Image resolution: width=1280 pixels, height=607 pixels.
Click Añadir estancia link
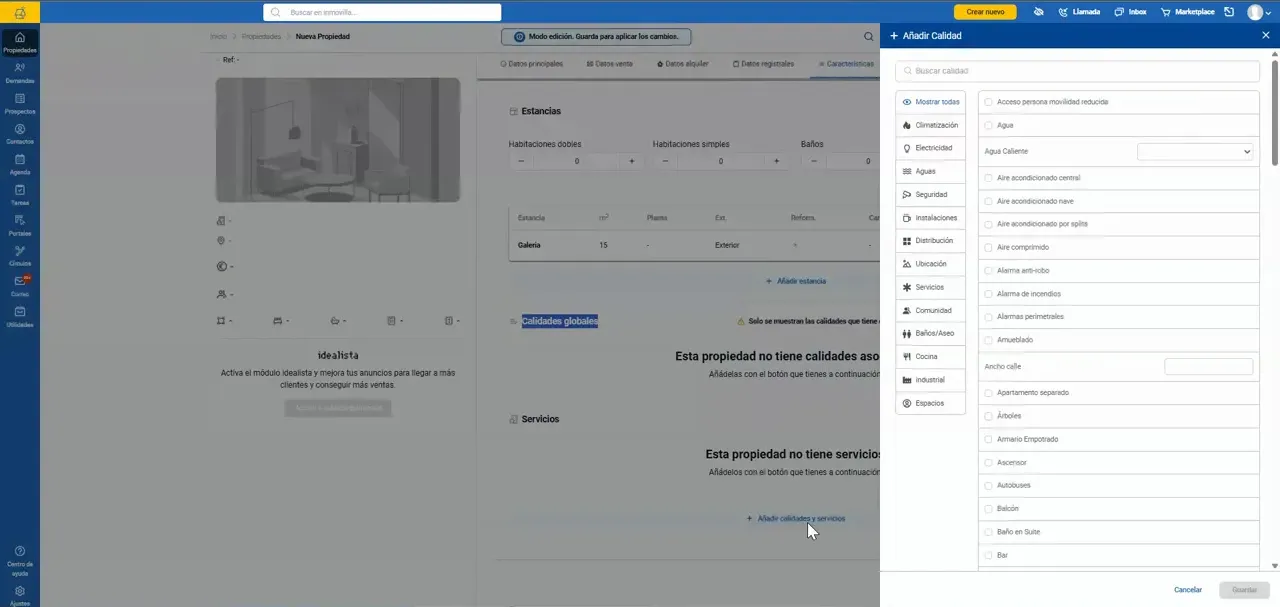796,281
